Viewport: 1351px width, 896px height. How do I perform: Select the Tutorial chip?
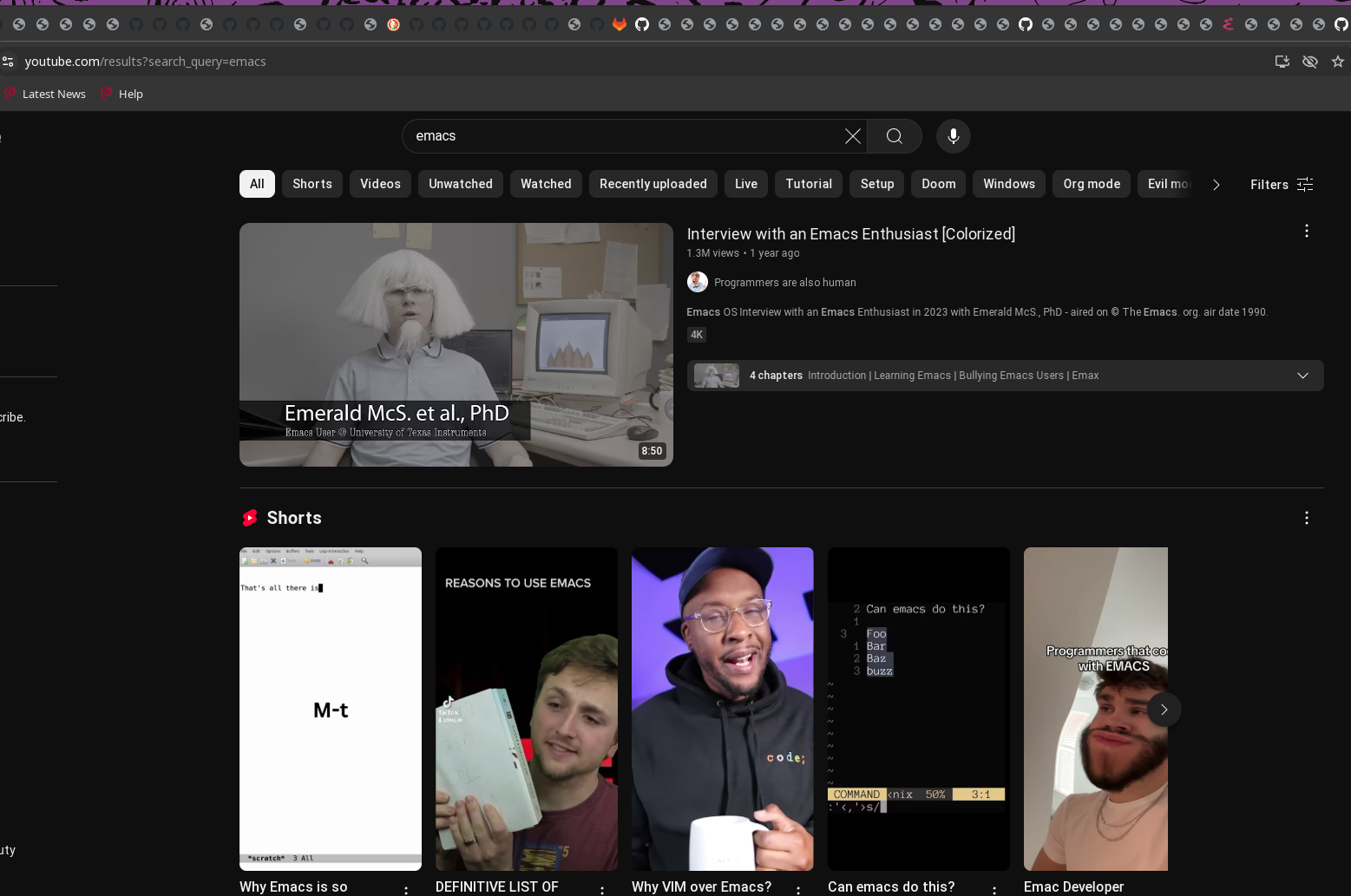[808, 184]
